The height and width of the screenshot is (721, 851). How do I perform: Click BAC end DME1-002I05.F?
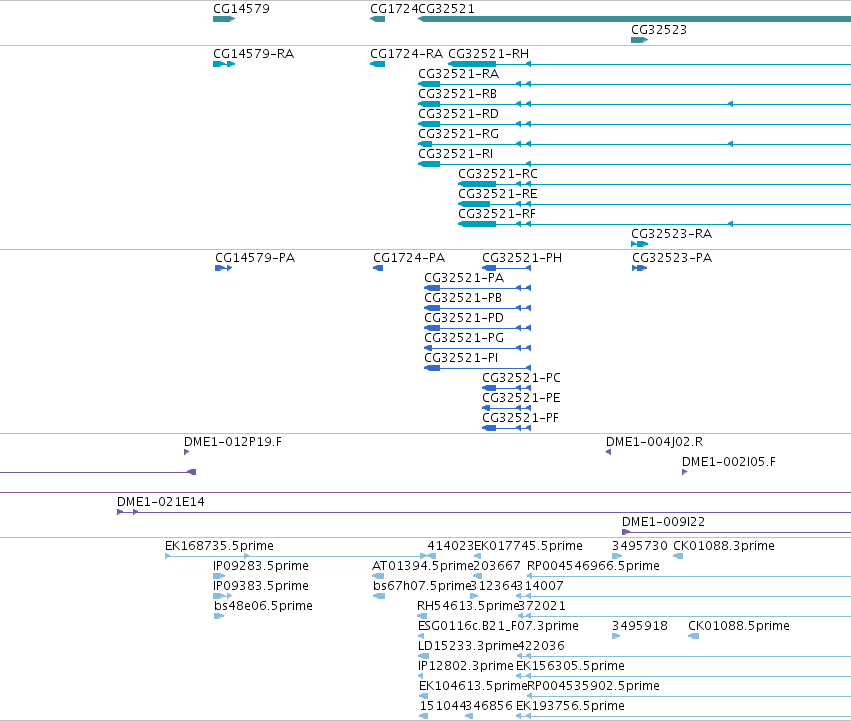[x=729, y=462]
